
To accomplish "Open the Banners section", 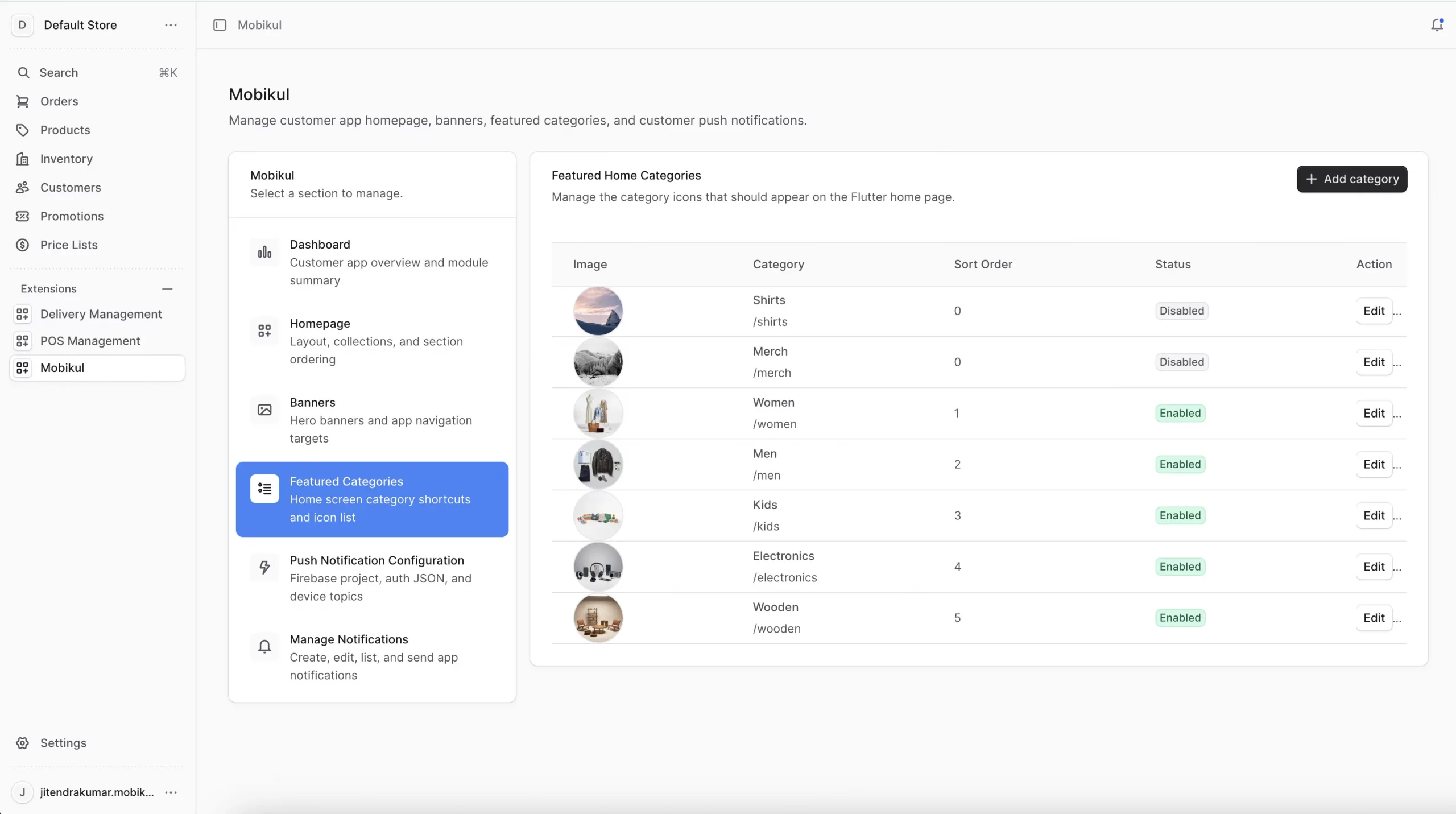I will pos(372,420).
